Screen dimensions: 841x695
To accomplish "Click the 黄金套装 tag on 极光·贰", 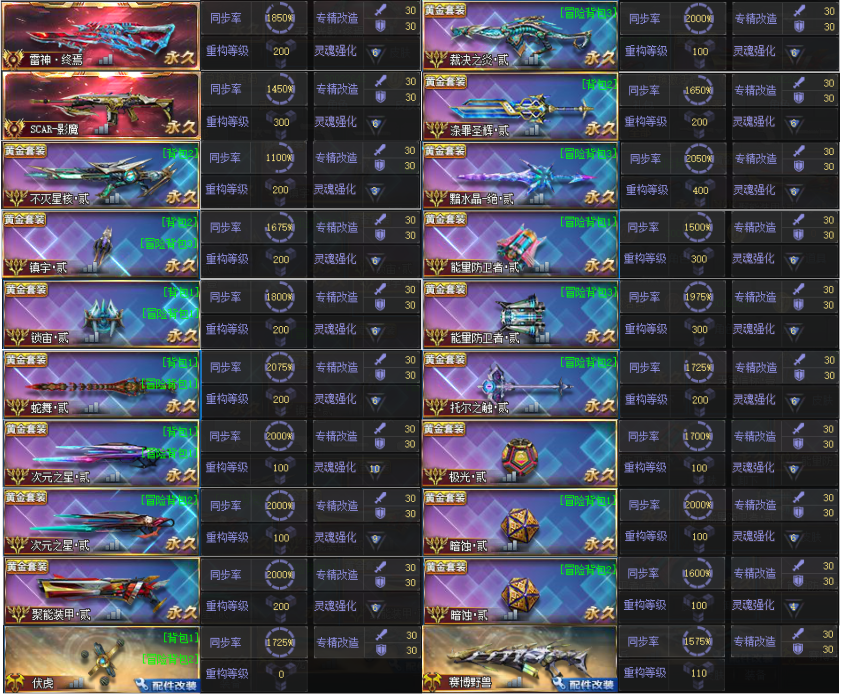I will point(445,428).
